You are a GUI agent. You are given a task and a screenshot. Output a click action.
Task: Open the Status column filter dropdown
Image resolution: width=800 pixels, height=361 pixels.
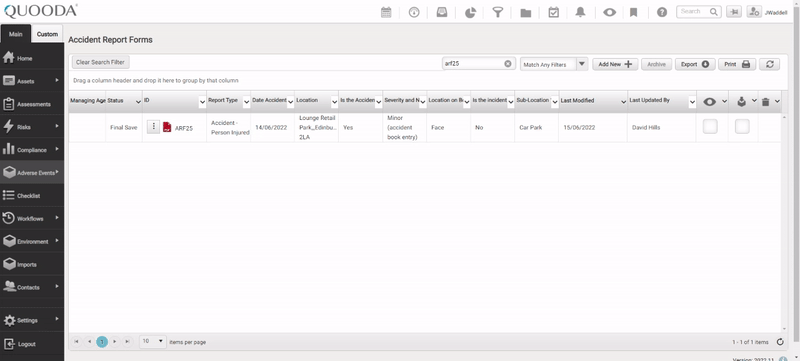tap(138, 102)
